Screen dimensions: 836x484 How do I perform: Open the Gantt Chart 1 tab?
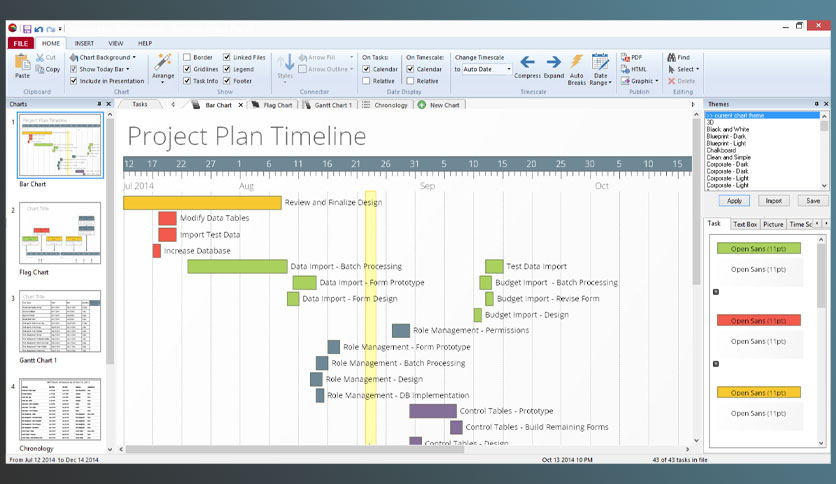pos(327,105)
